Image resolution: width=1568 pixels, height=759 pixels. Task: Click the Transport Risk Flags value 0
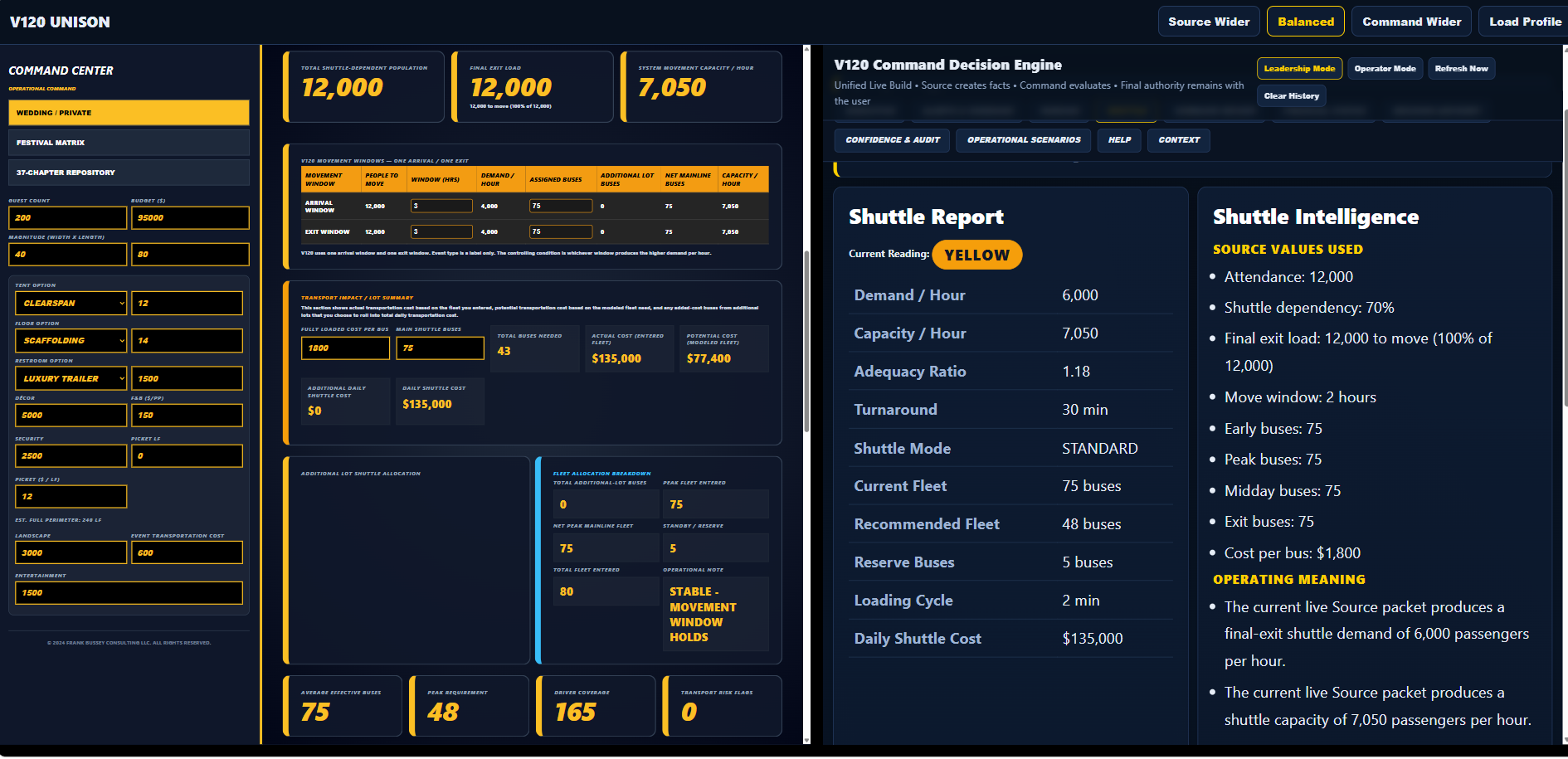tap(689, 713)
